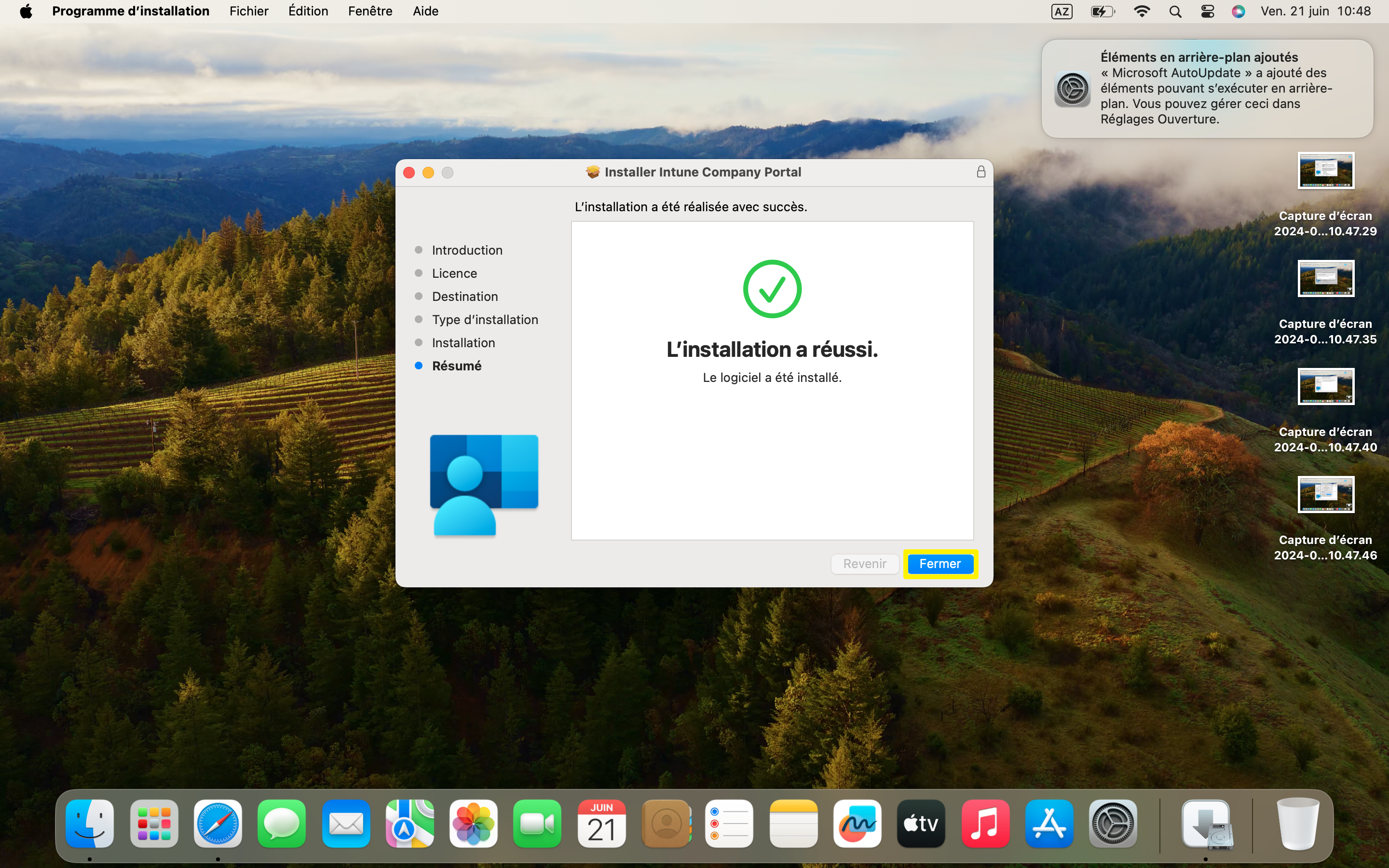This screenshot has width=1389, height=868.
Task: Open Mail from the Dock
Action: pos(345,823)
